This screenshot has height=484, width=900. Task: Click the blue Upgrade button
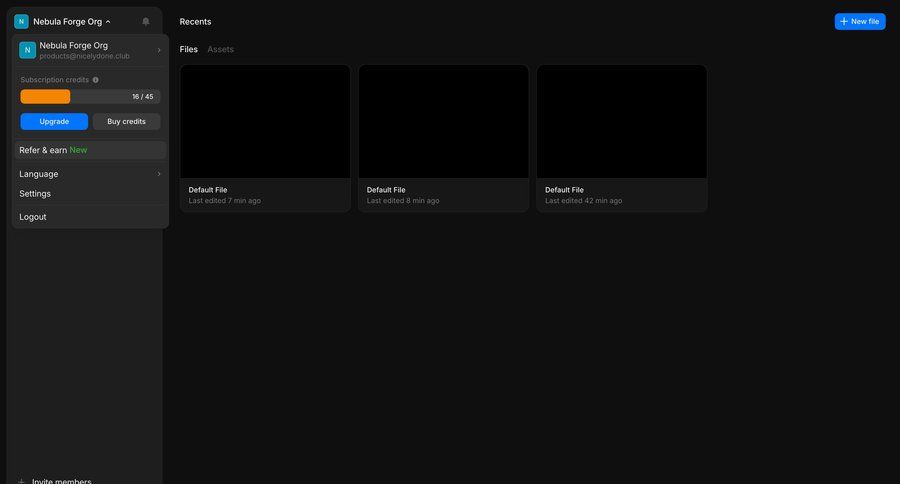54,121
